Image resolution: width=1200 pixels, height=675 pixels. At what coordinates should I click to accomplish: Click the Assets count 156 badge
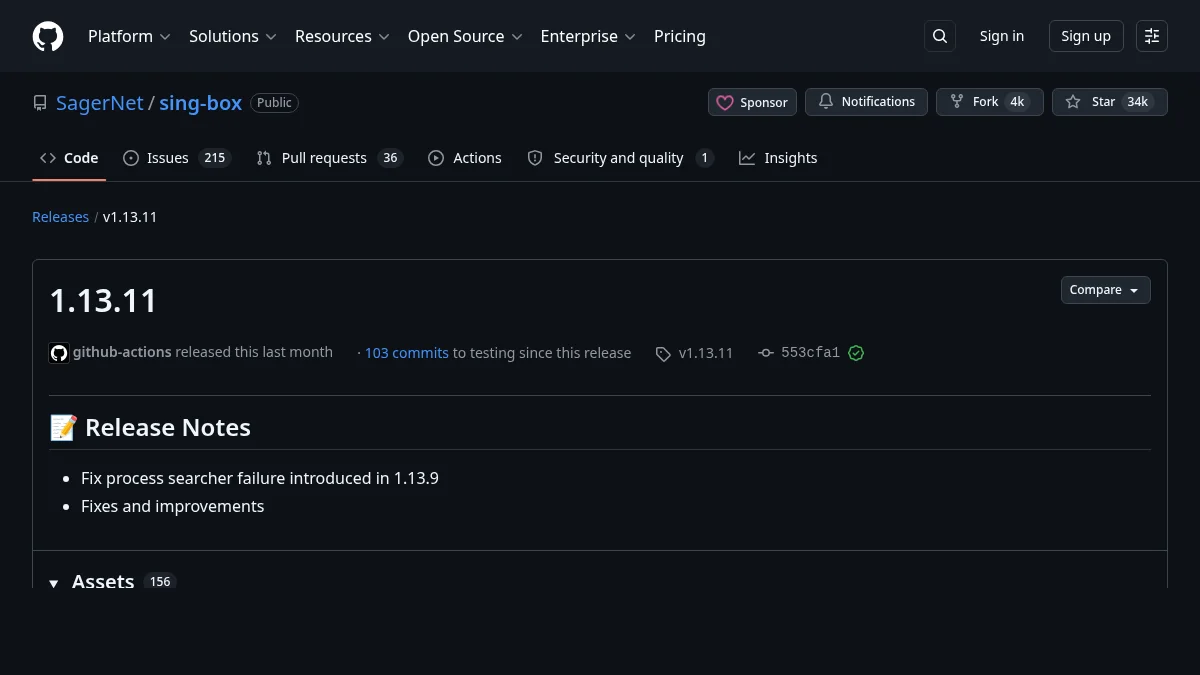click(160, 582)
